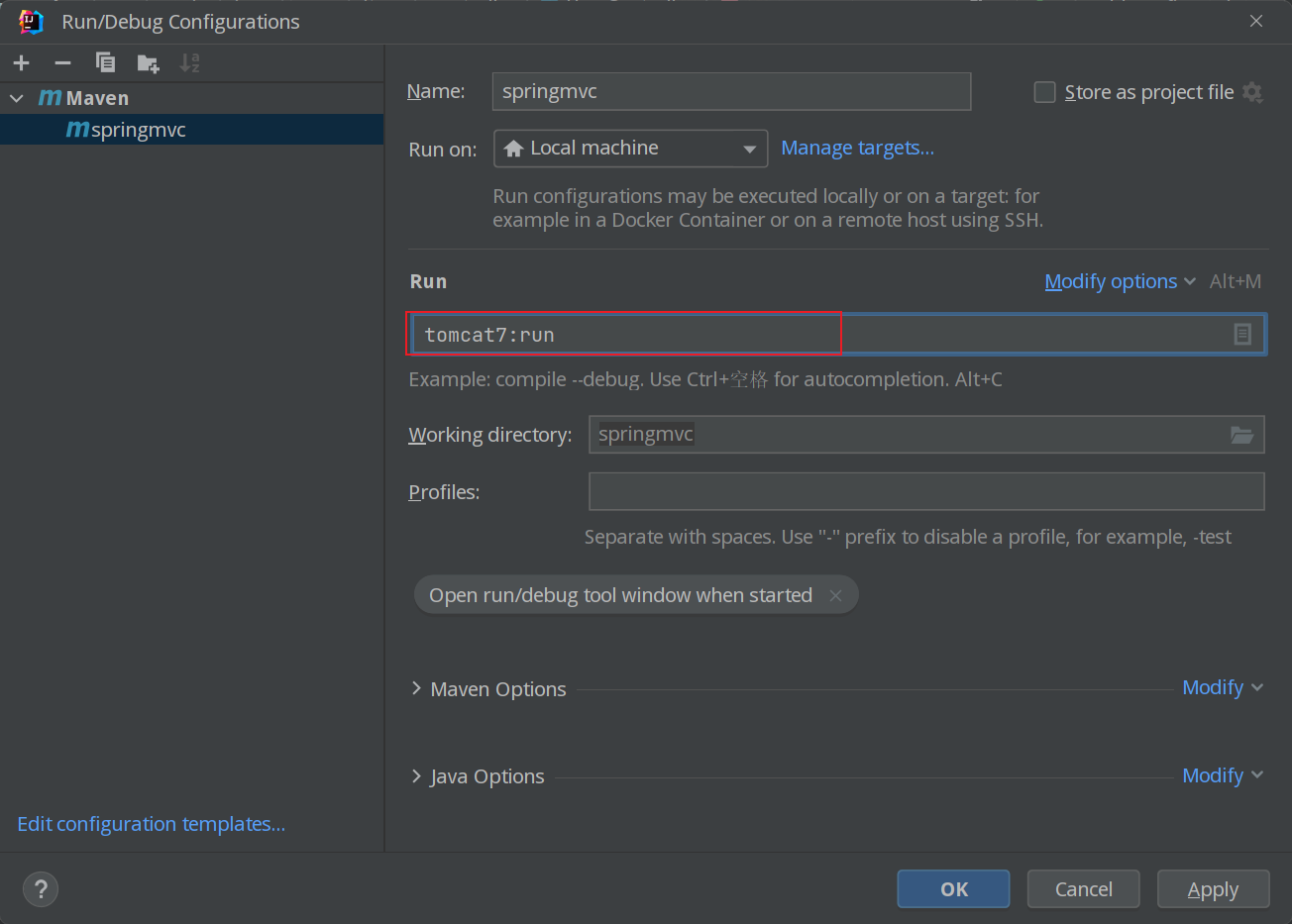Open the Run on Local machine dropdown
Image resolution: width=1292 pixels, height=924 pixels.
[630, 149]
